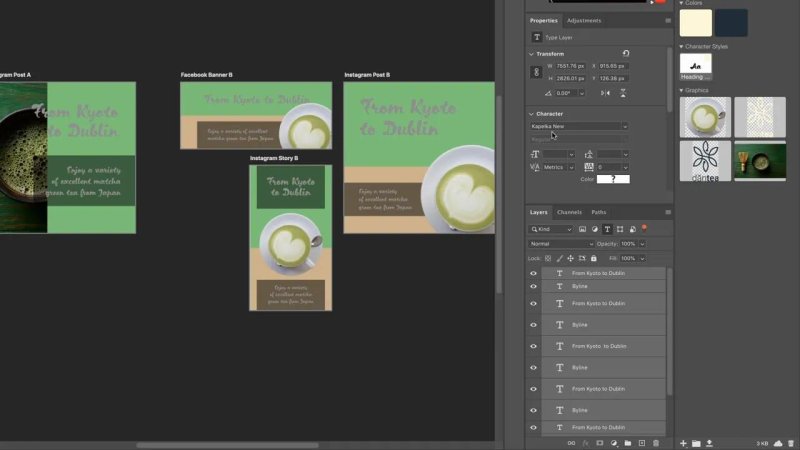Collapse the Graphics library section
800x450 pixels.
(x=681, y=90)
